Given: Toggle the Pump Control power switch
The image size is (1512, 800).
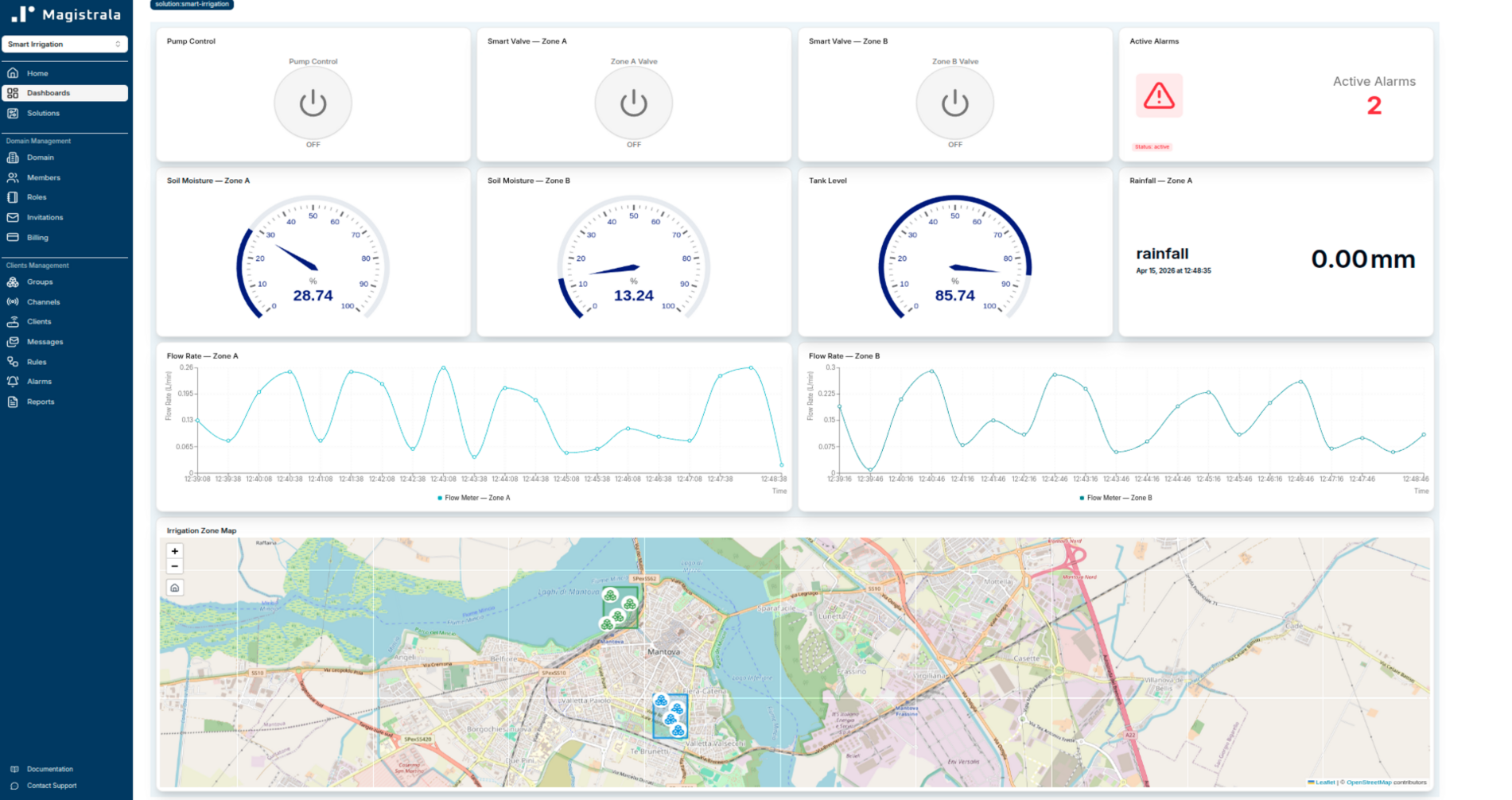Looking at the screenshot, I should 313,103.
